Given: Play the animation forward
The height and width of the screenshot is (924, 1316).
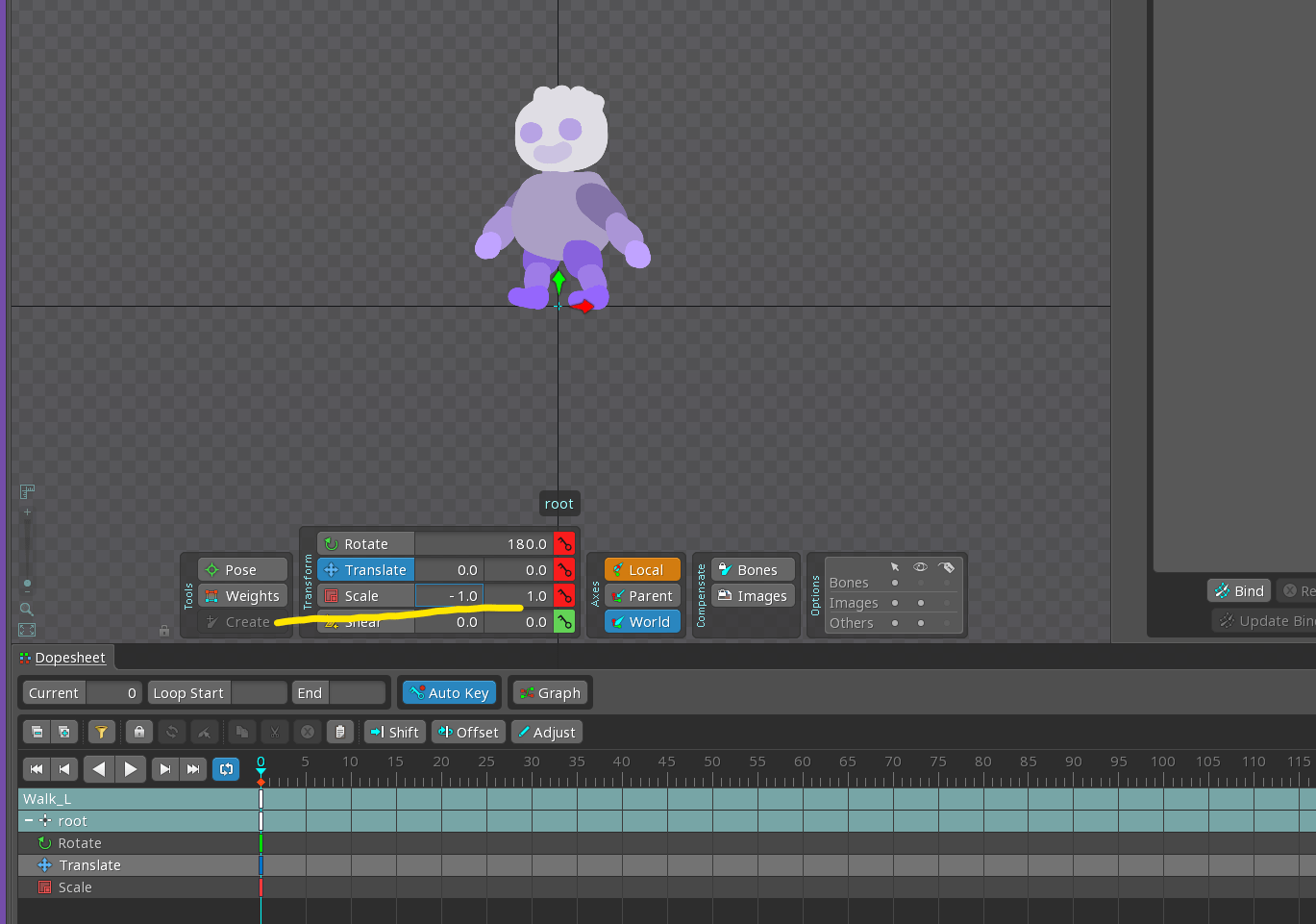Looking at the screenshot, I should point(131,769).
